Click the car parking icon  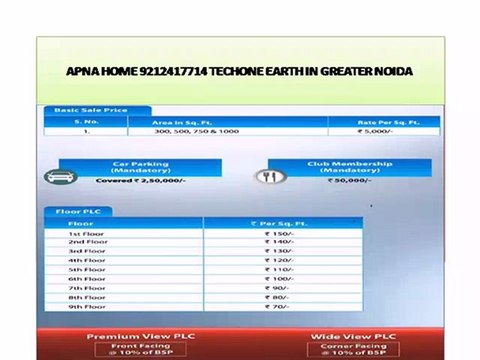[61, 177]
